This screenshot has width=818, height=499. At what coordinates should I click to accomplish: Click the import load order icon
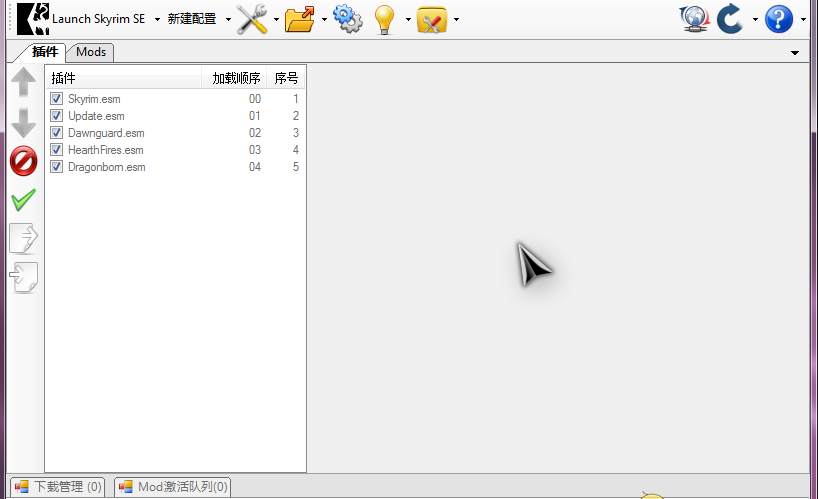[x=23, y=277]
